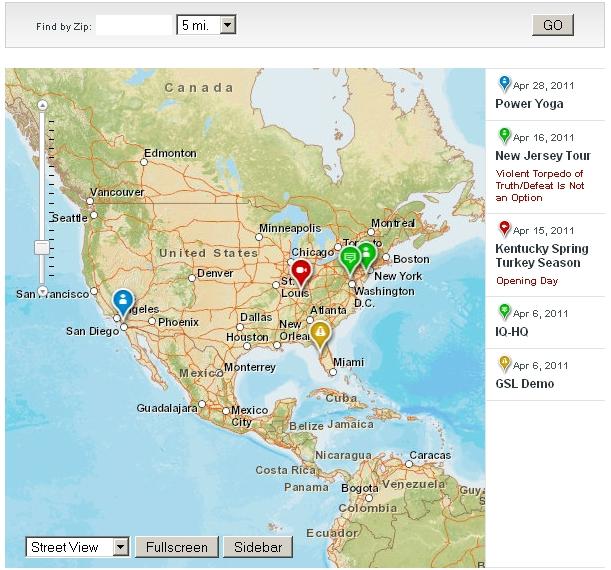Click zoom in arrow atop zoom slider

(x=42, y=103)
